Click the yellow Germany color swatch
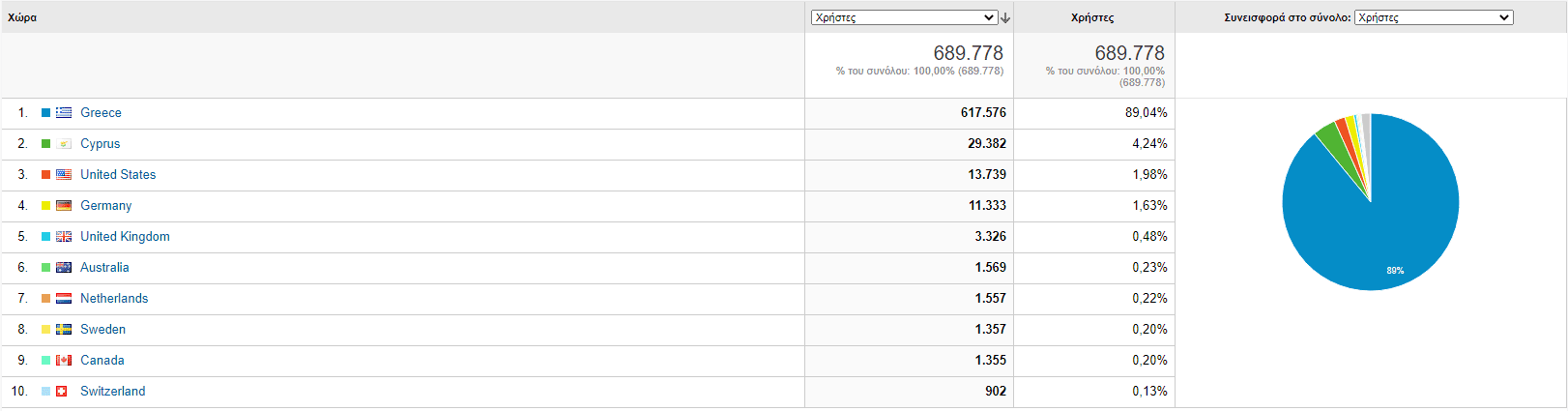The image size is (1568, 411). (x=45, y=206)
